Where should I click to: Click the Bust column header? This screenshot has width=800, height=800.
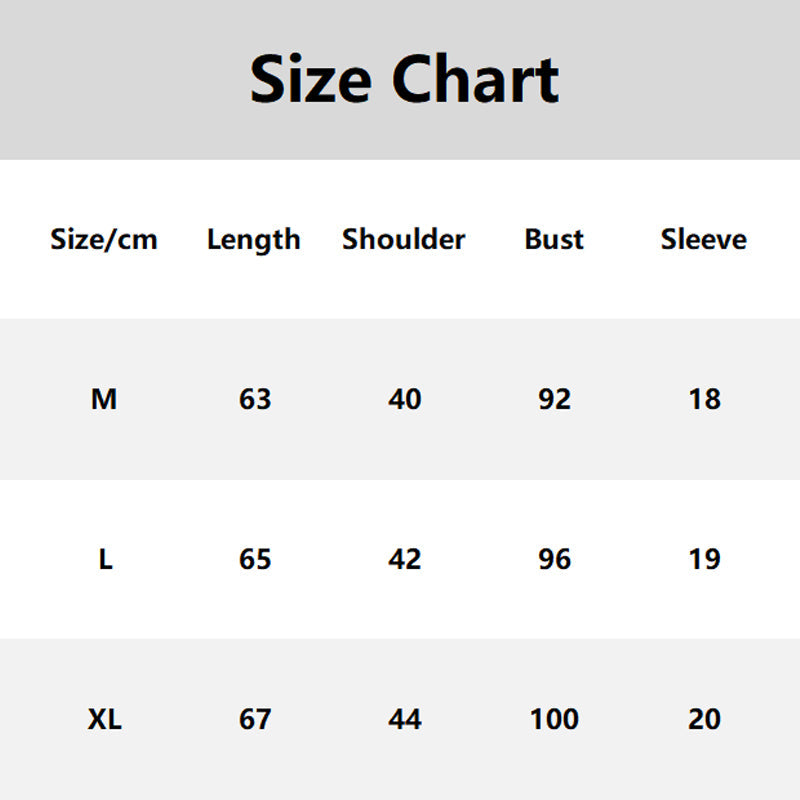pyautogui.click(x=554, y=240)
